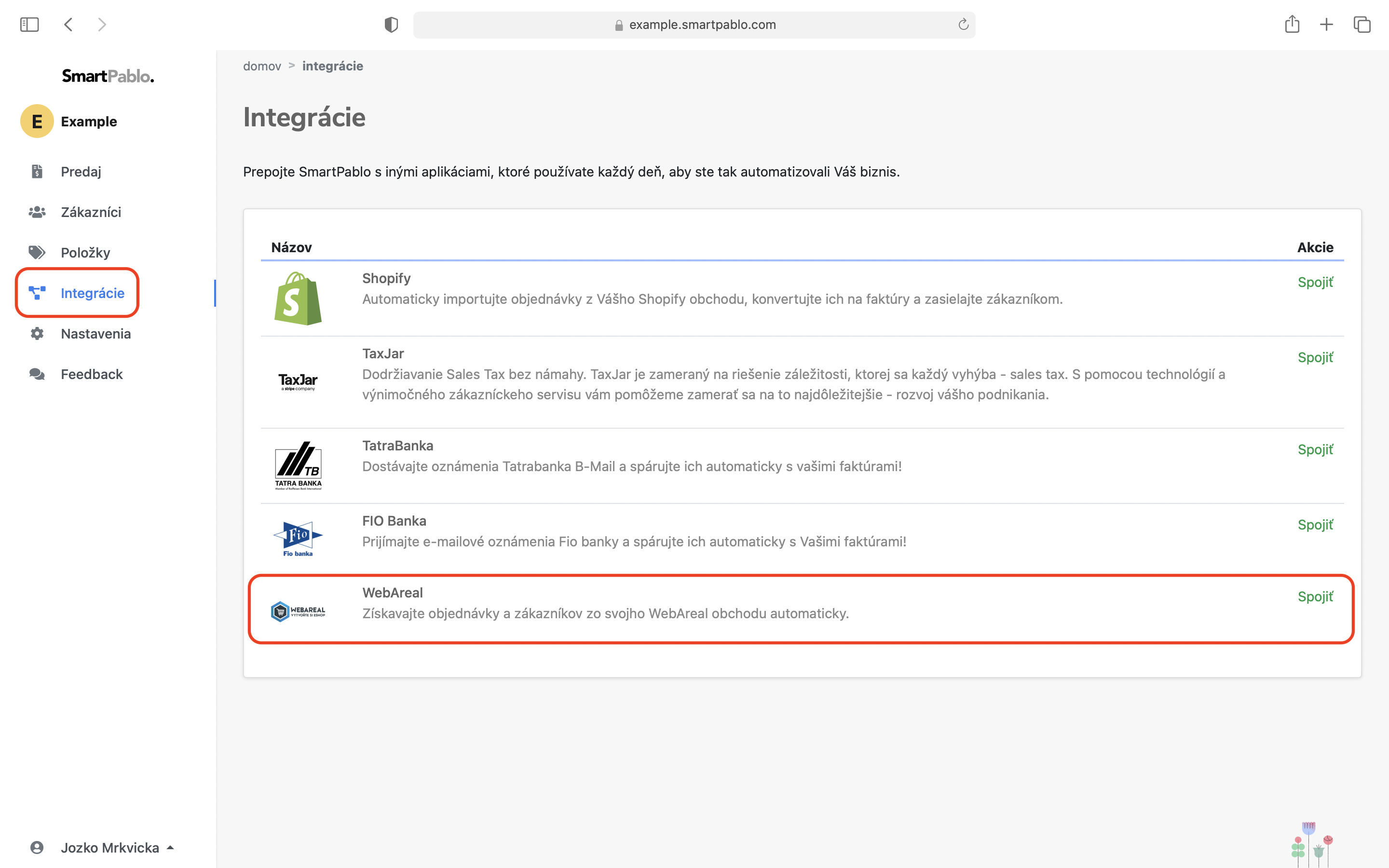Click the user profile avatar icon
Screen dimensions: 1389x868
tap(37, 847)
